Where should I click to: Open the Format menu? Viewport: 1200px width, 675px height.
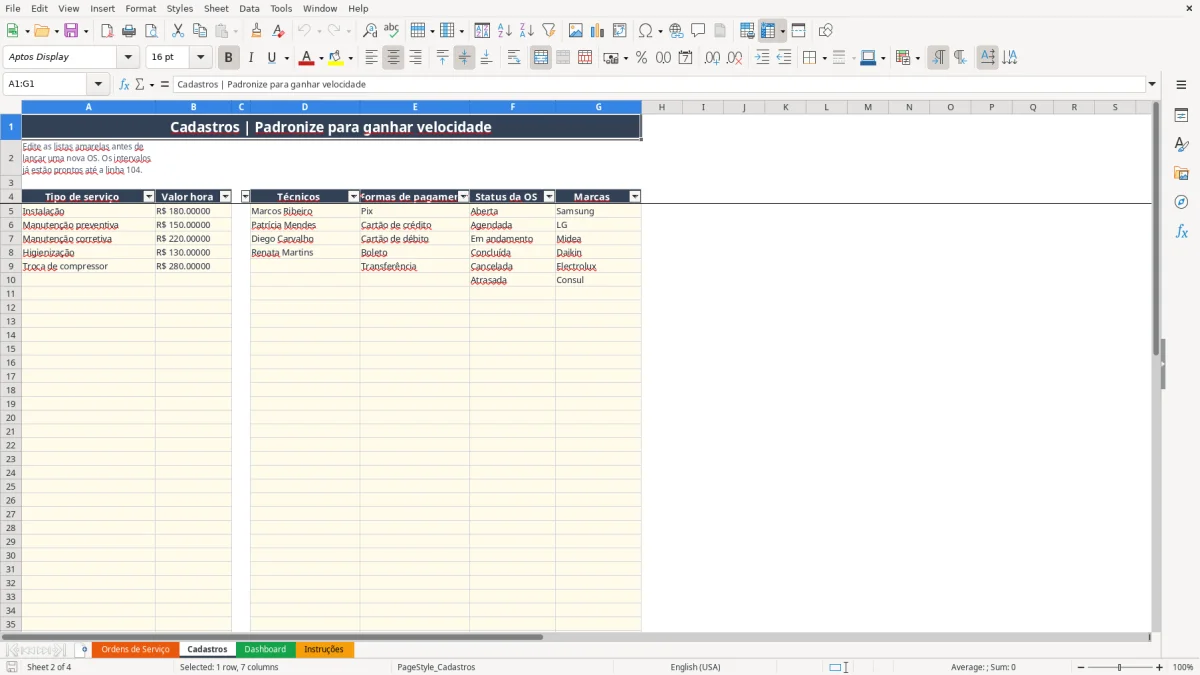[141, 8]
